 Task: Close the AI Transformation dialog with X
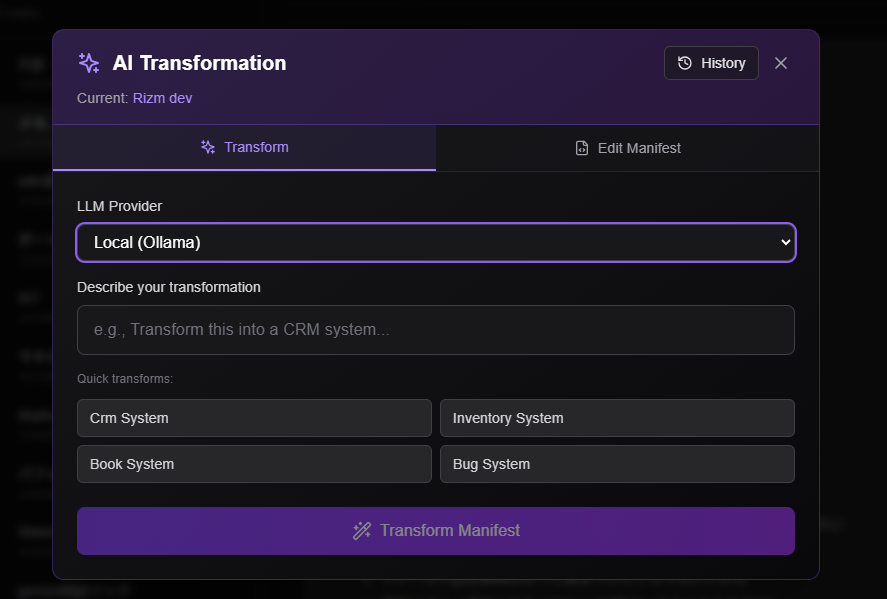781,63
